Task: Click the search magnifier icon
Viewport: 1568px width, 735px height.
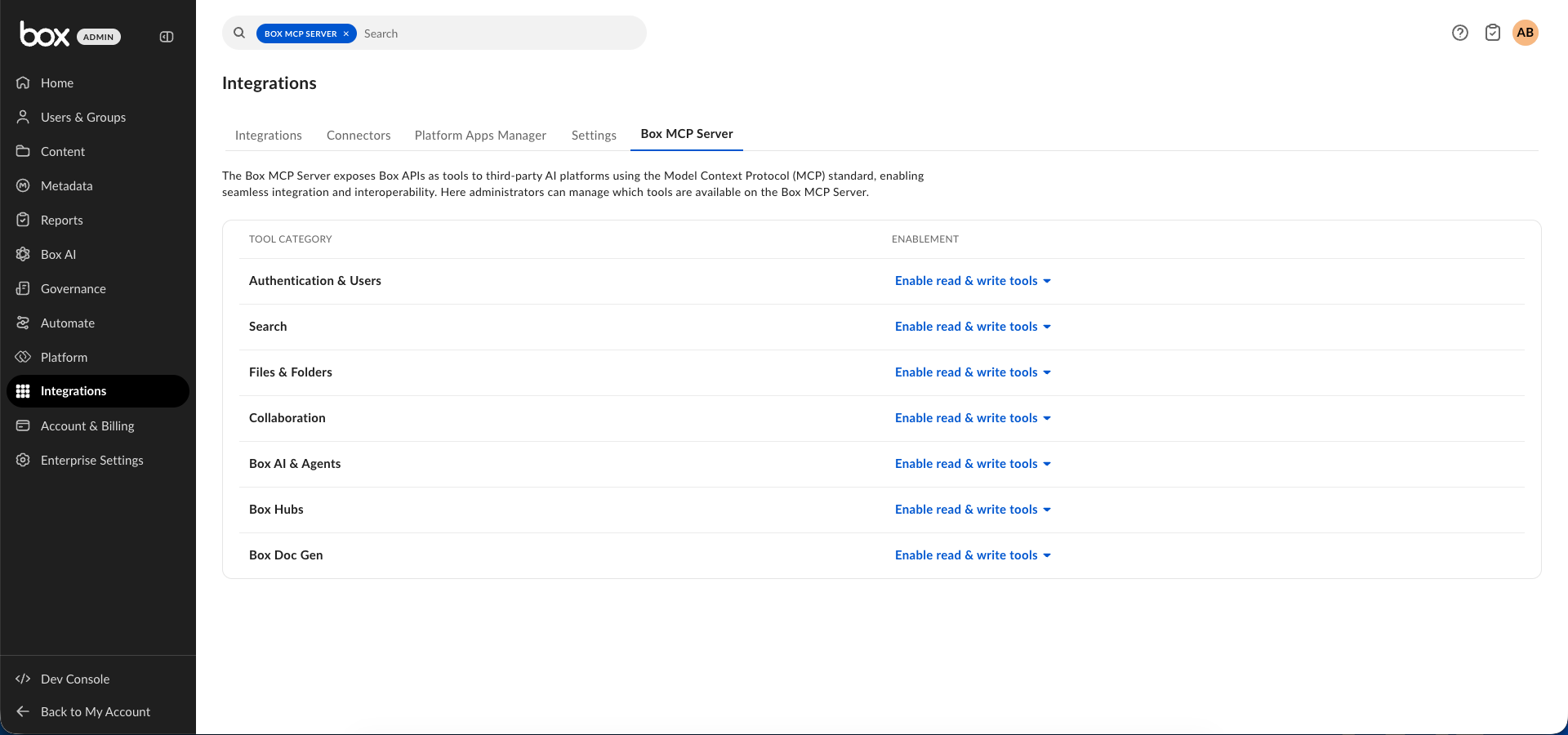Action: (x=239, y=33)
